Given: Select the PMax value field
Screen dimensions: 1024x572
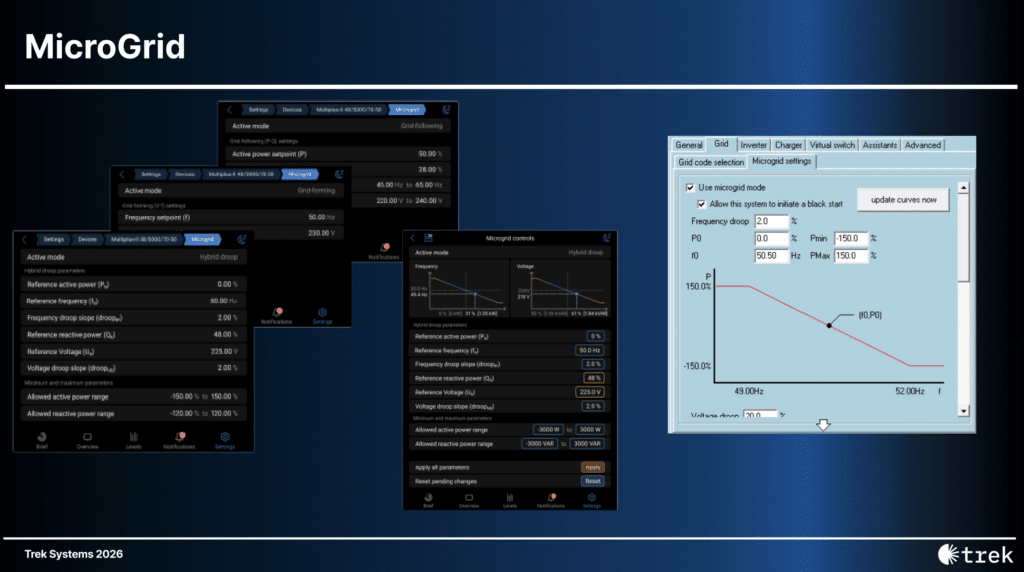Looking at the screenshot, I should coord(850,256).
